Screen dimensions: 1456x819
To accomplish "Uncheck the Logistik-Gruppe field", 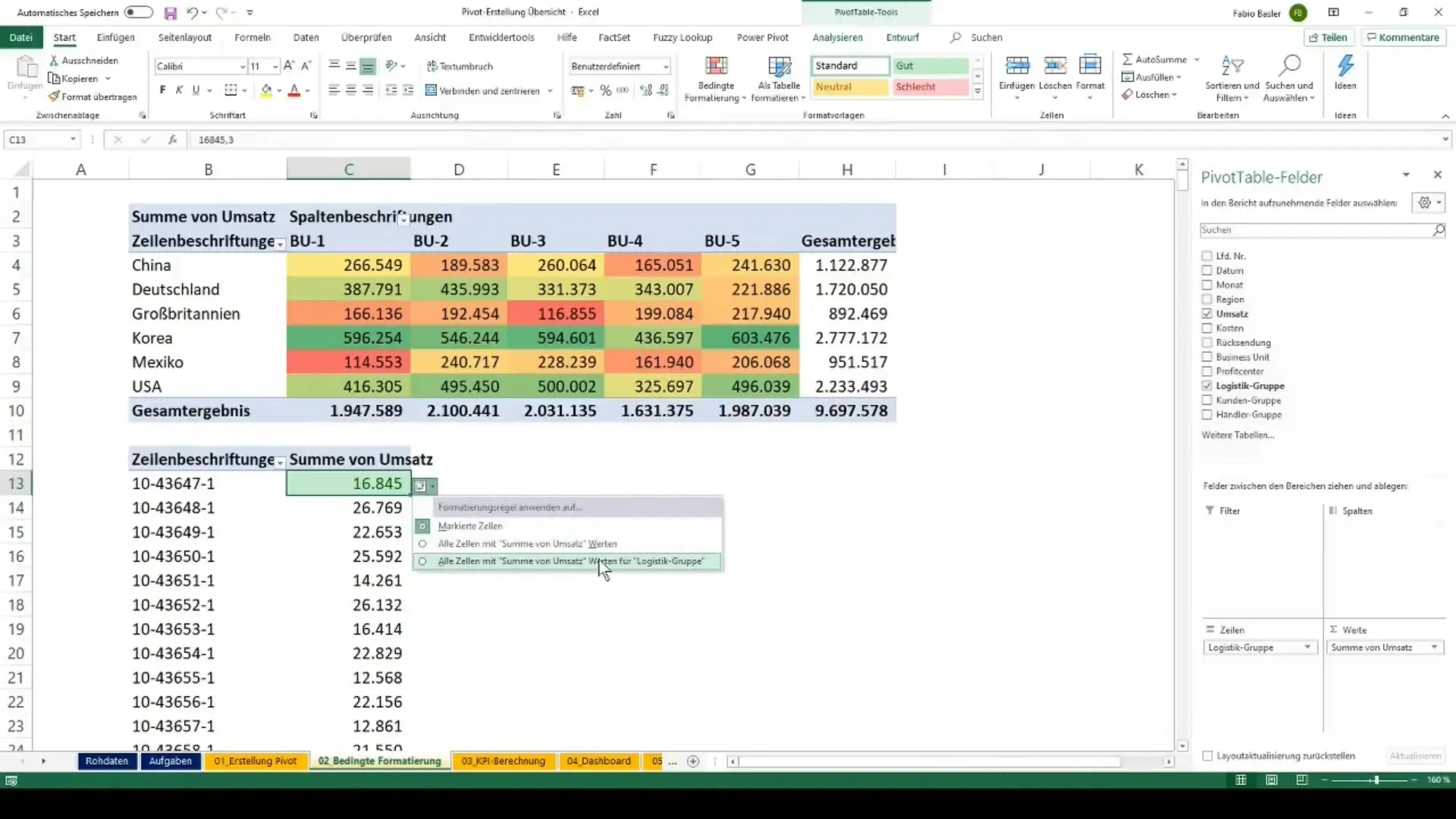I will pyautogui.click(x=1207, y=385).
